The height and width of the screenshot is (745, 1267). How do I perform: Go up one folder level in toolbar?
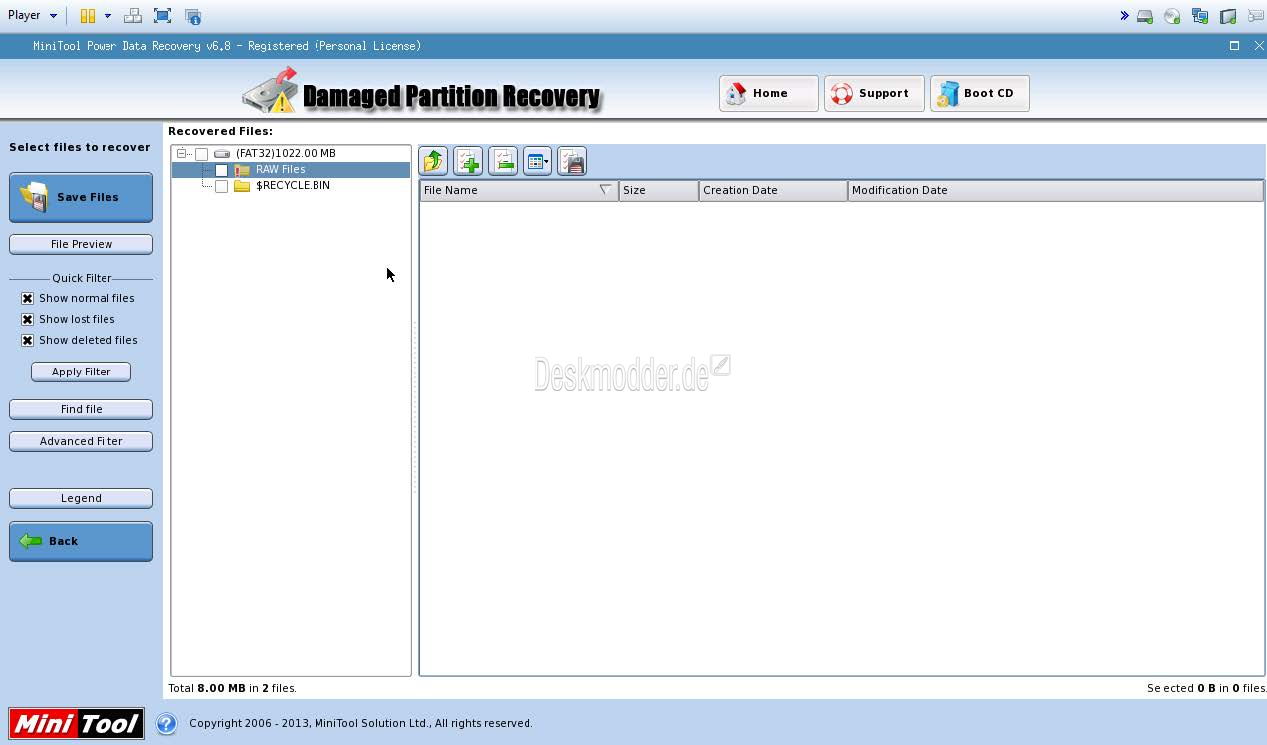(x=434, y=161)
